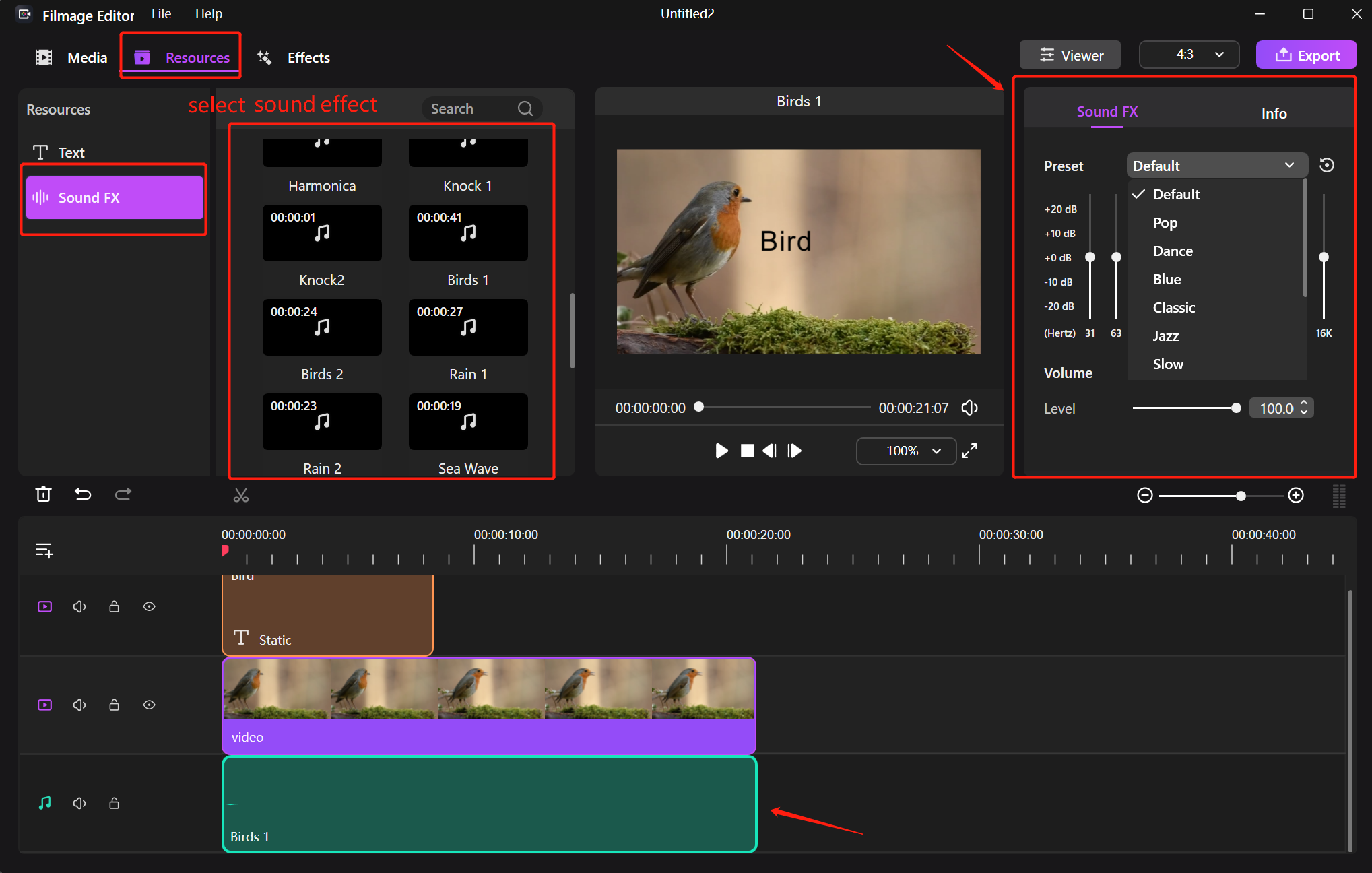Image resolution: width=1372 pixels, height=873 pixels.
Task: Click the scissors split tool icon
Action: 241,496
